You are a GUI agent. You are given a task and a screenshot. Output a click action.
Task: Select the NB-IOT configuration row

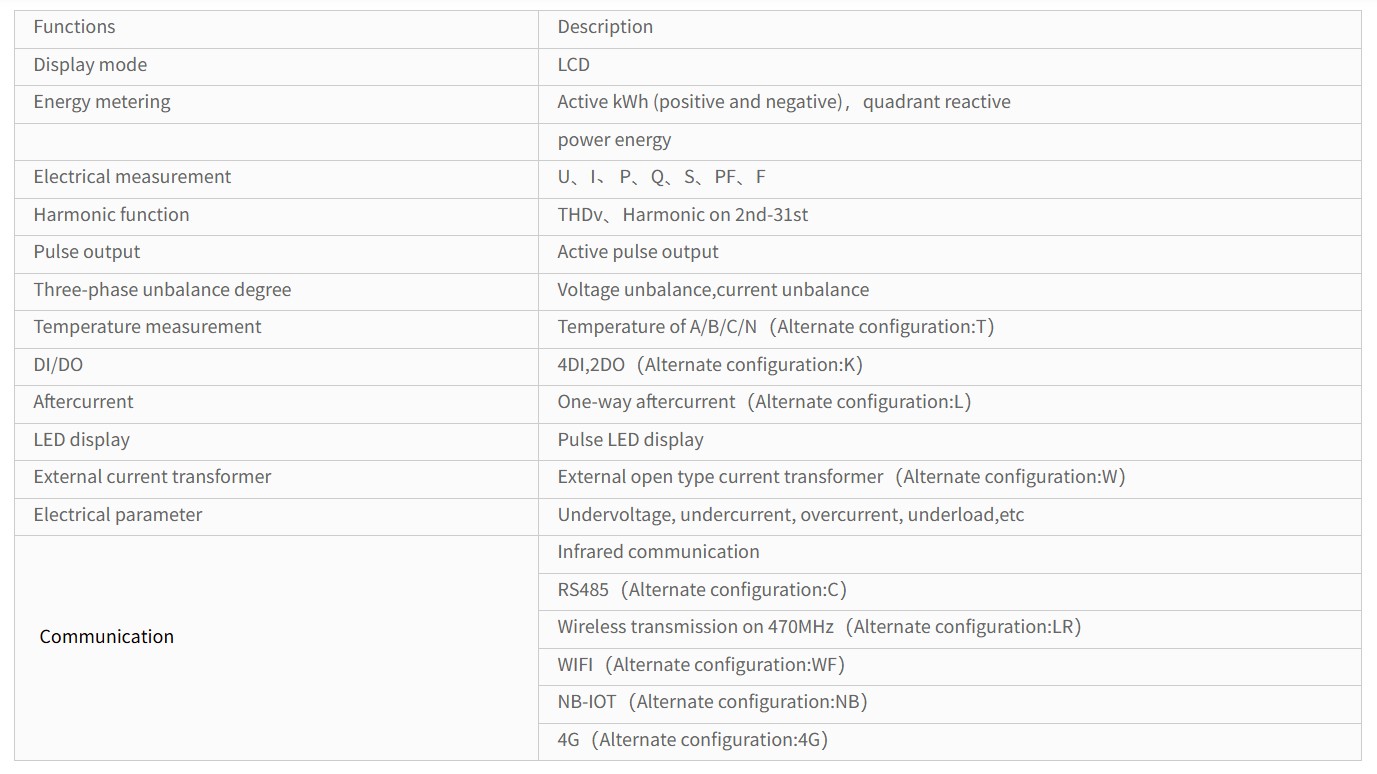click(949, 704)
